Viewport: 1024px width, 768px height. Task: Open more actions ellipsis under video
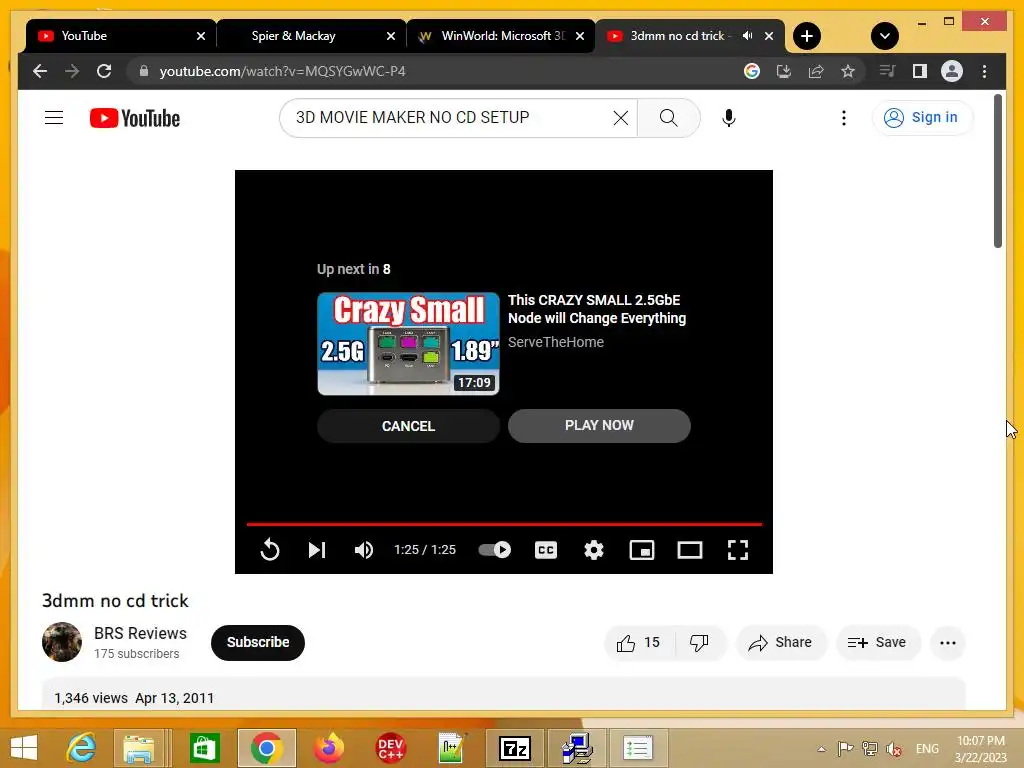pyautogui.click(x=948, y=643)
